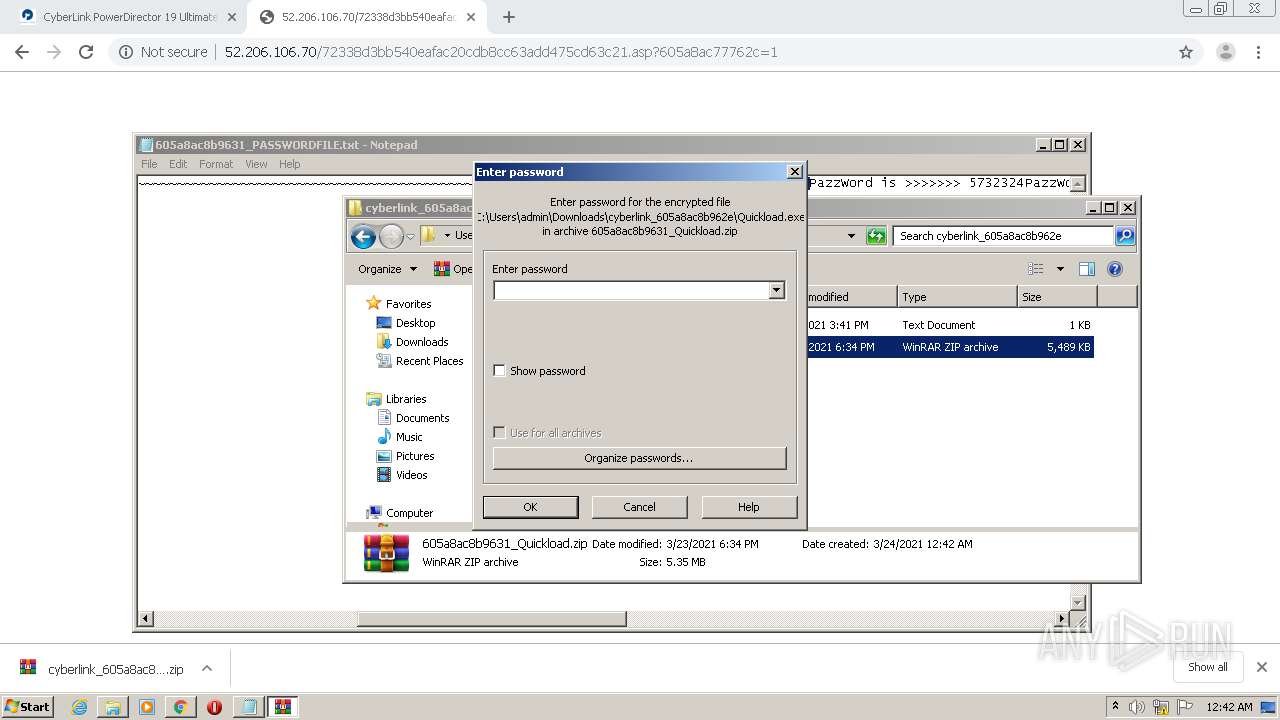The image size is (1280, 720).
Task: Open Internet Explorer from taskbar
Action: pyautogui.click(x=80, y=707)
